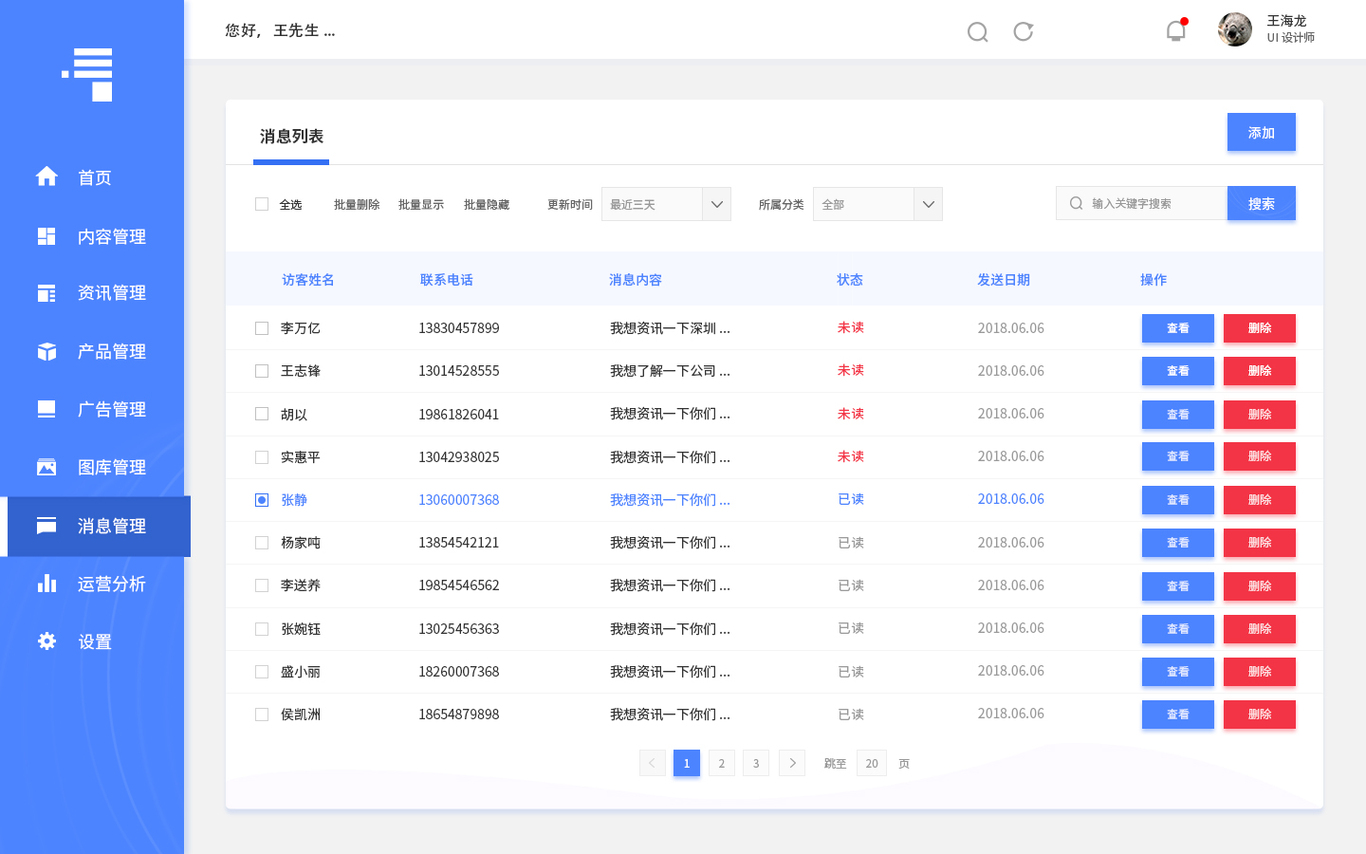
Task: Go to page 3
Action: 756,763
